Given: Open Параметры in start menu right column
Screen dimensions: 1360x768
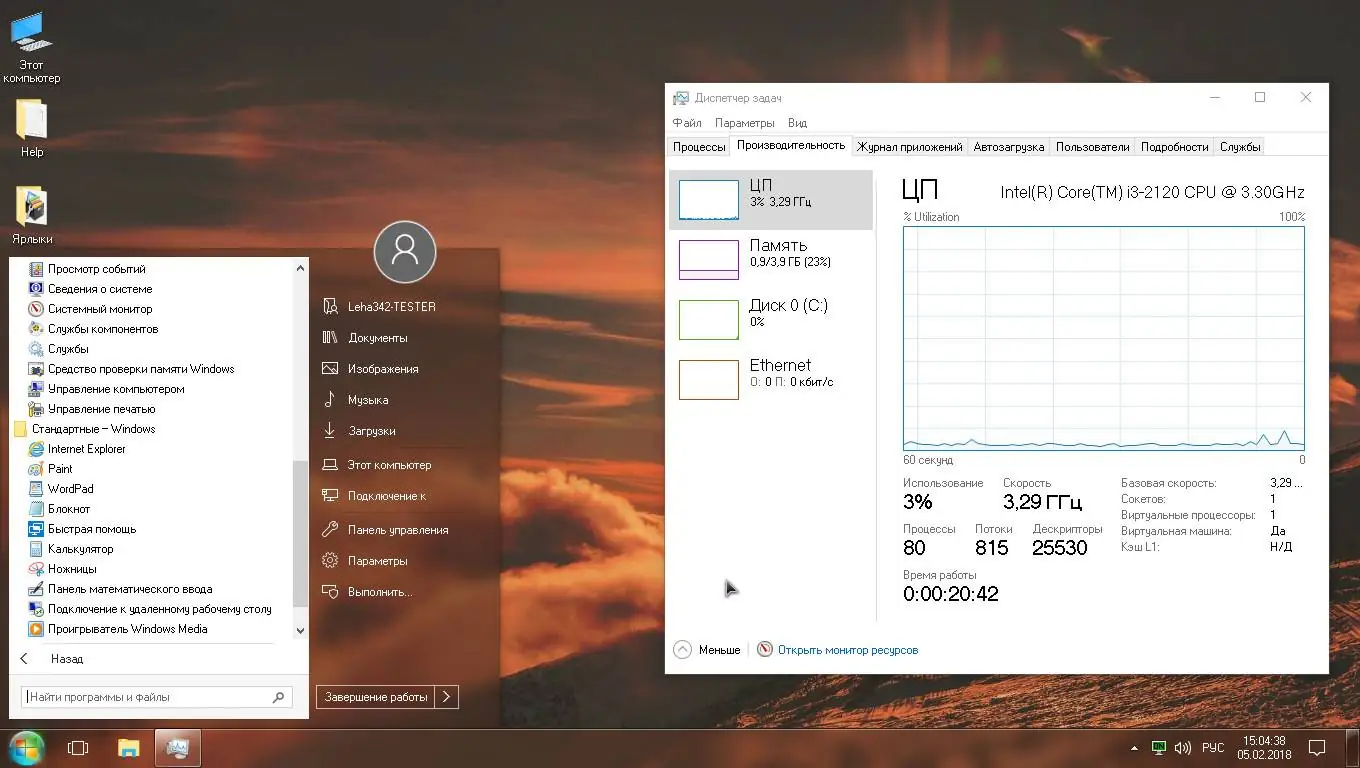Looking at the screenshot, I should point(377,561).
